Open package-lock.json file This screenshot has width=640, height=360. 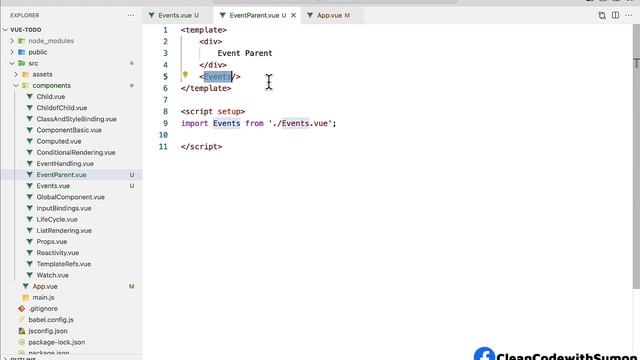point(57,342)
